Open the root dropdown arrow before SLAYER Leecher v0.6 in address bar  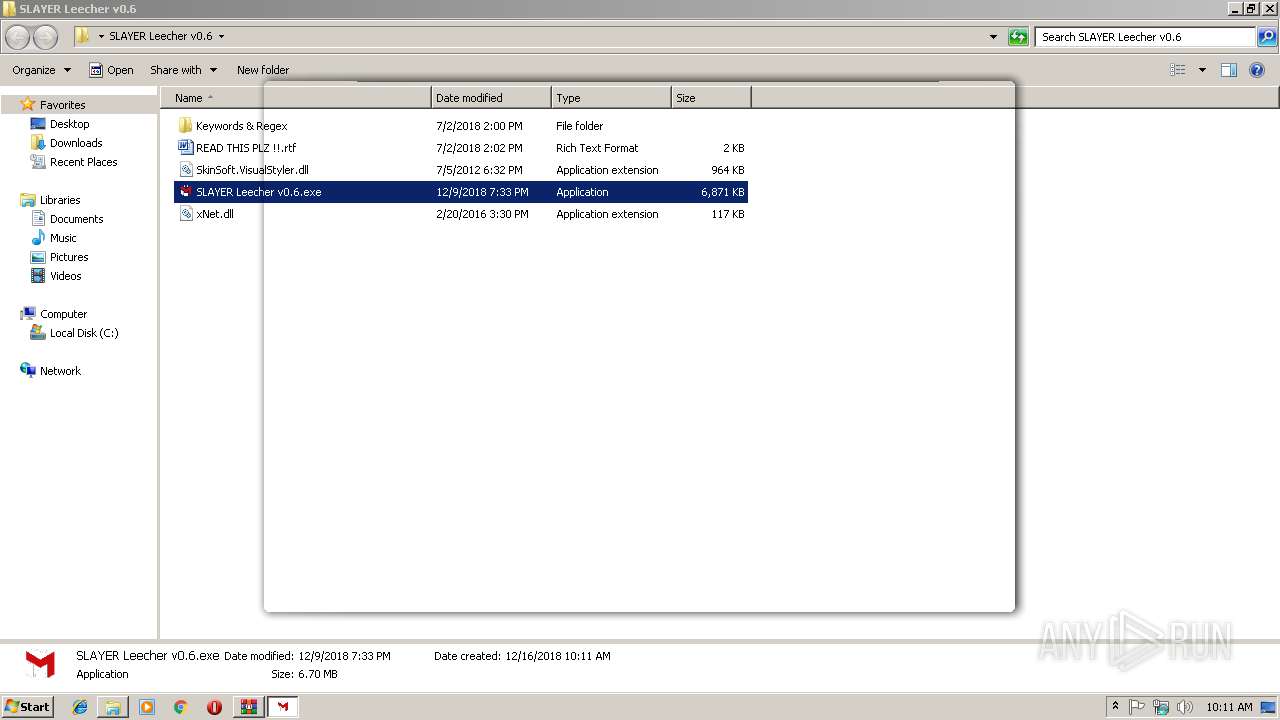click(x=101, y=37)
